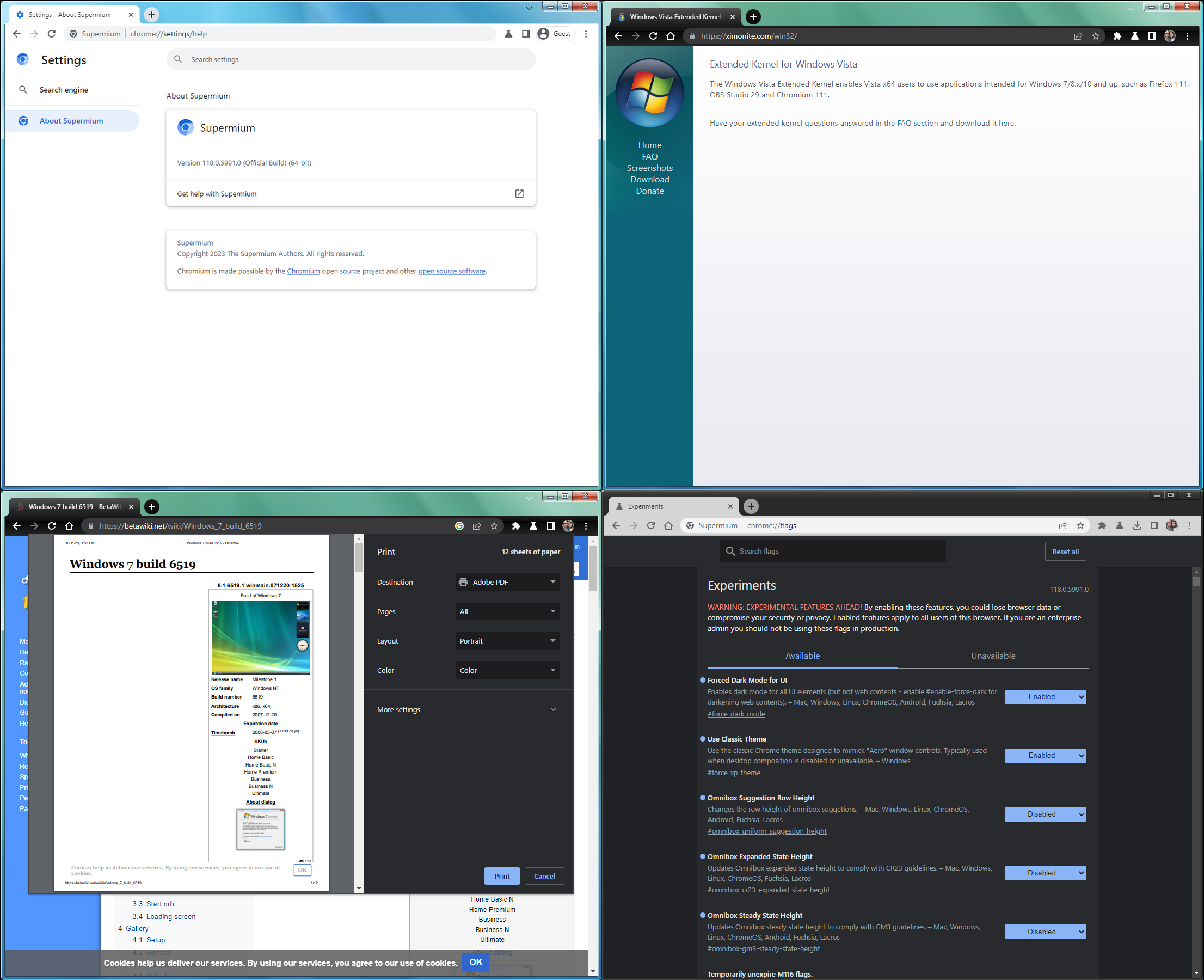Accept cookies with blue OK button

475,963
